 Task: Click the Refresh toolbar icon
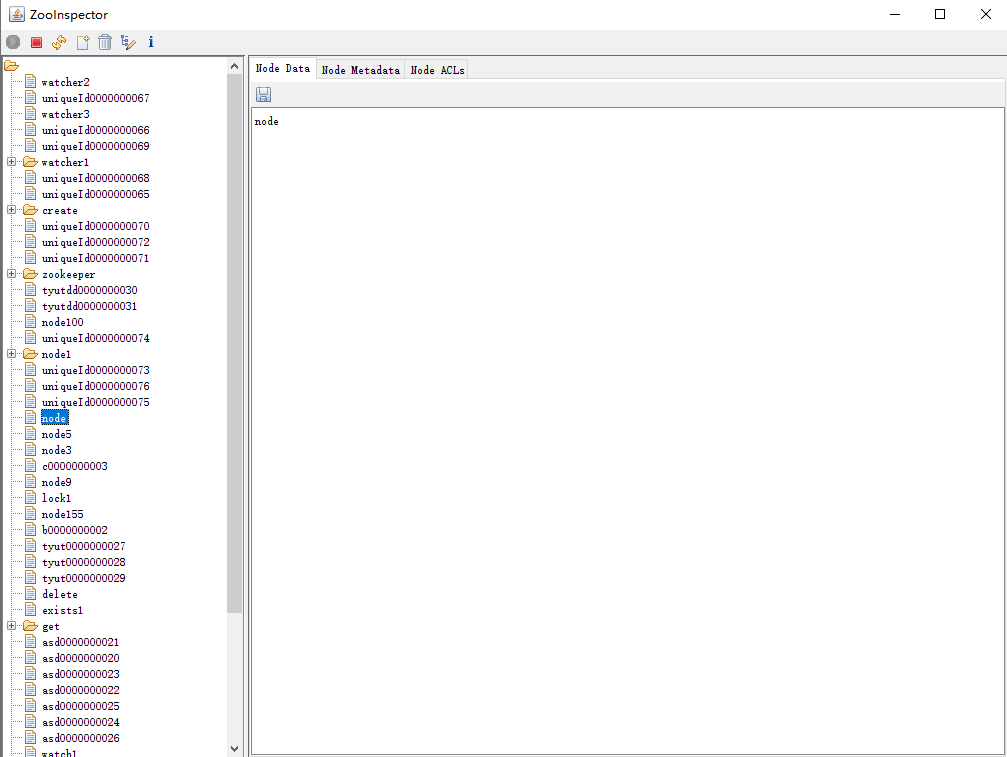(59, 42)
